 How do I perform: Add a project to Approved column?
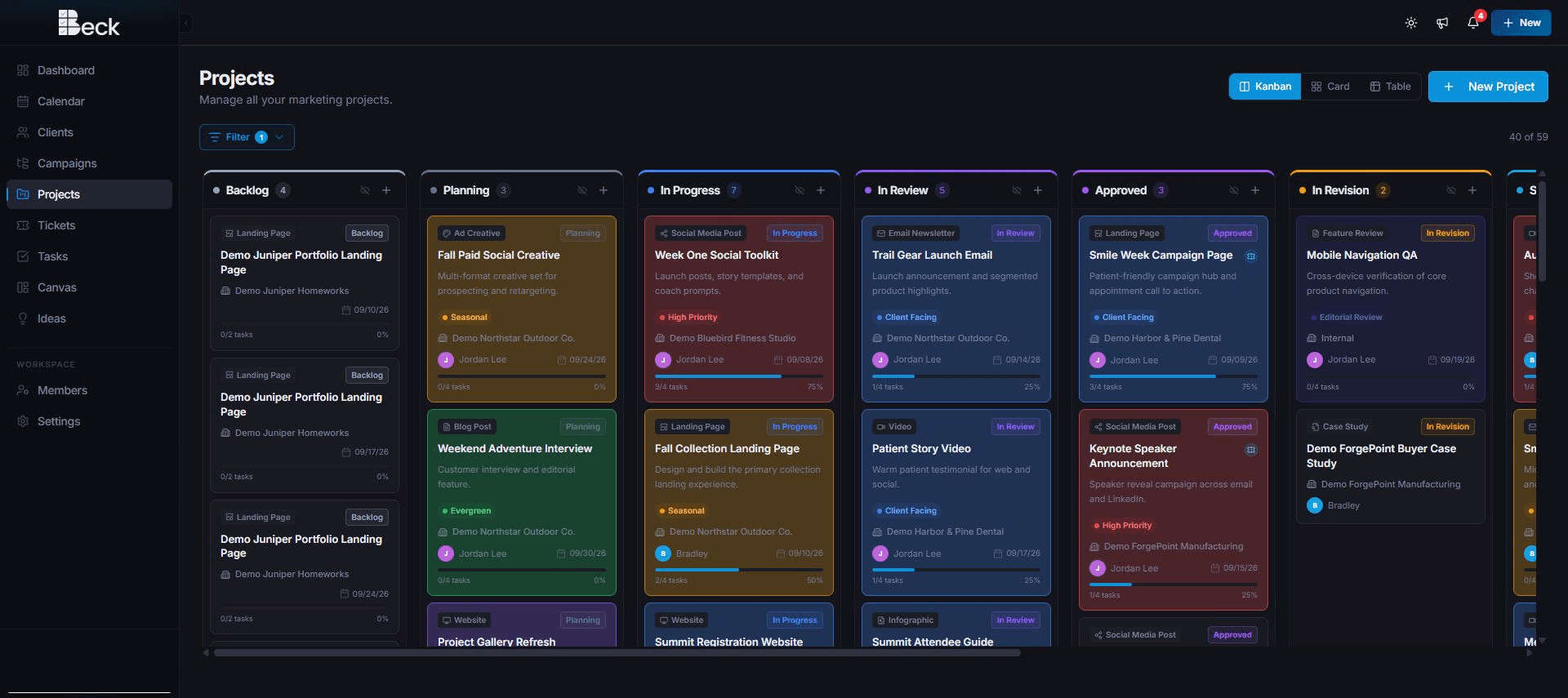(1255, 190)
